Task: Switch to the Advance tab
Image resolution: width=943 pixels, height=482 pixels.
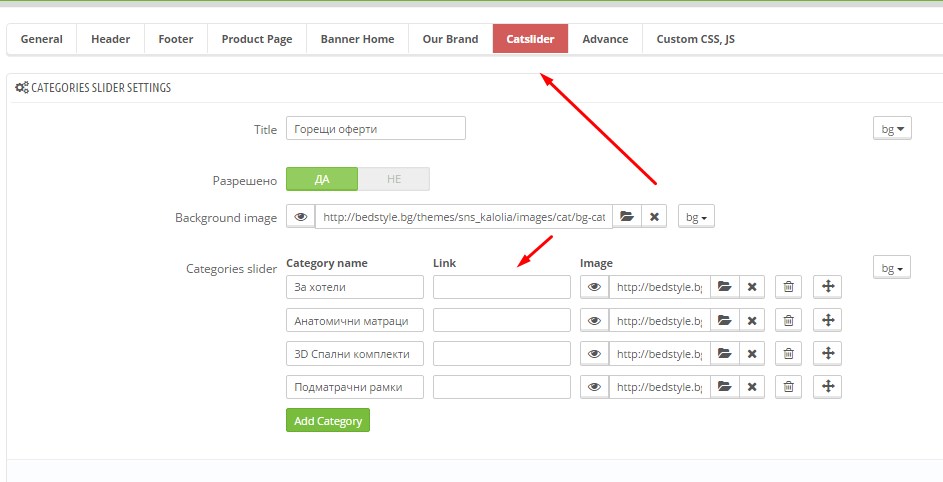Action: tap(605, 39)
